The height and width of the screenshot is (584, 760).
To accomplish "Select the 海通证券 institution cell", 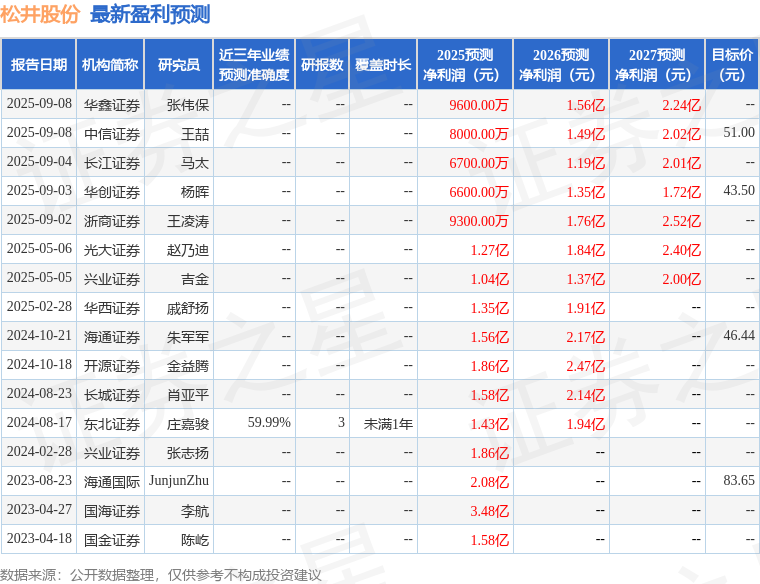I will pos(111,337).
